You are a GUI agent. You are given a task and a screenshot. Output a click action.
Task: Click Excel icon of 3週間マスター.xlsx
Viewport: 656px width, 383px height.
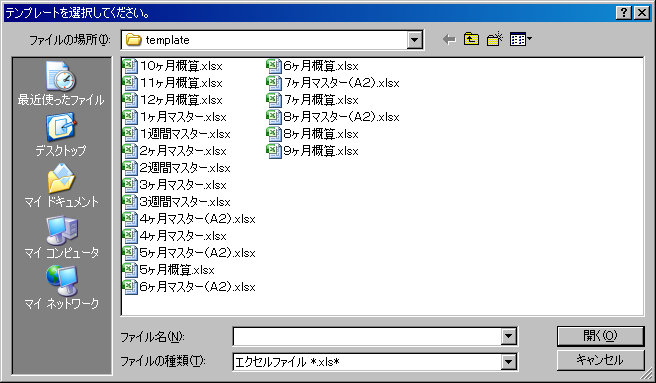click(130, 202)
